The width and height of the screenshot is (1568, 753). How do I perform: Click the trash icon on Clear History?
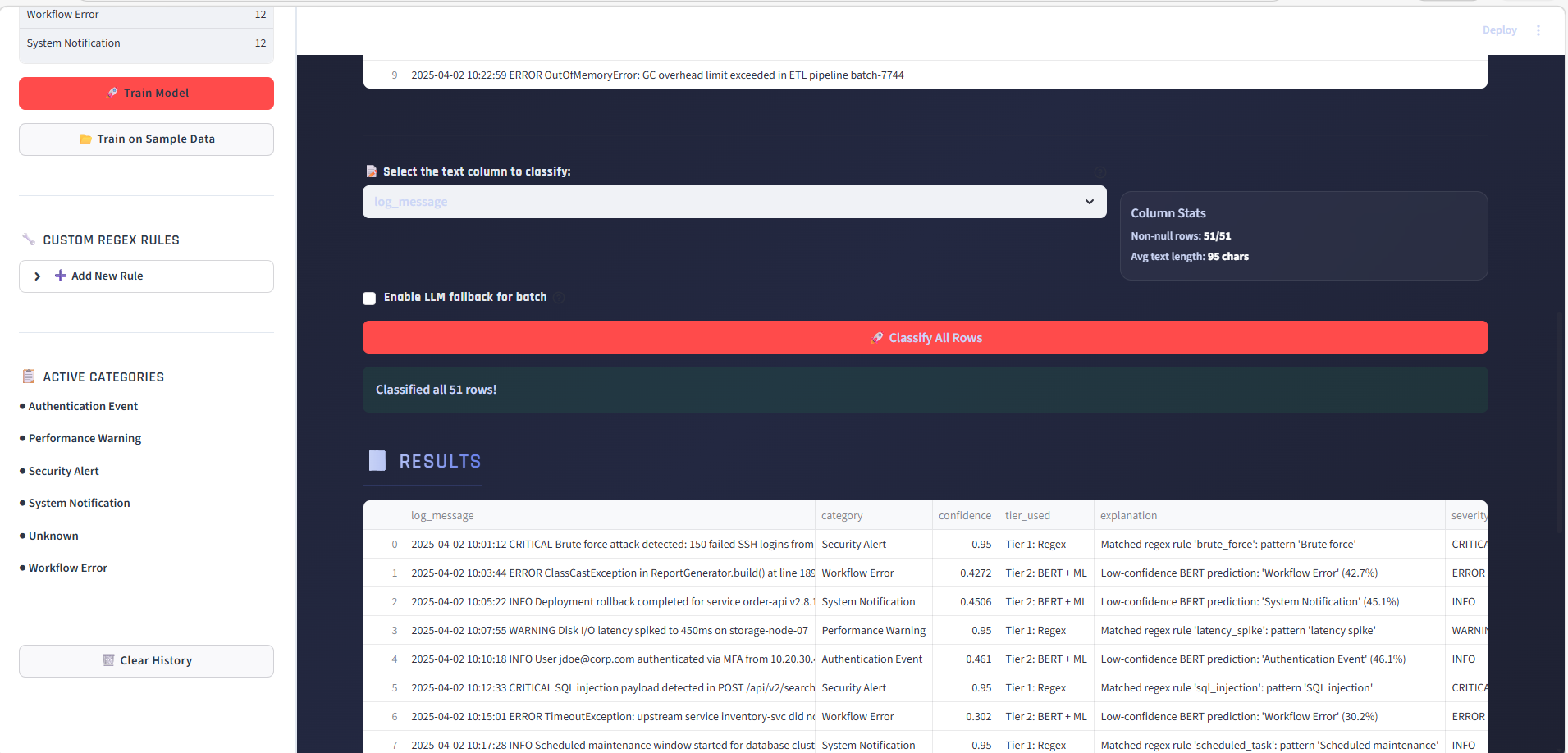tap(107, 660)
